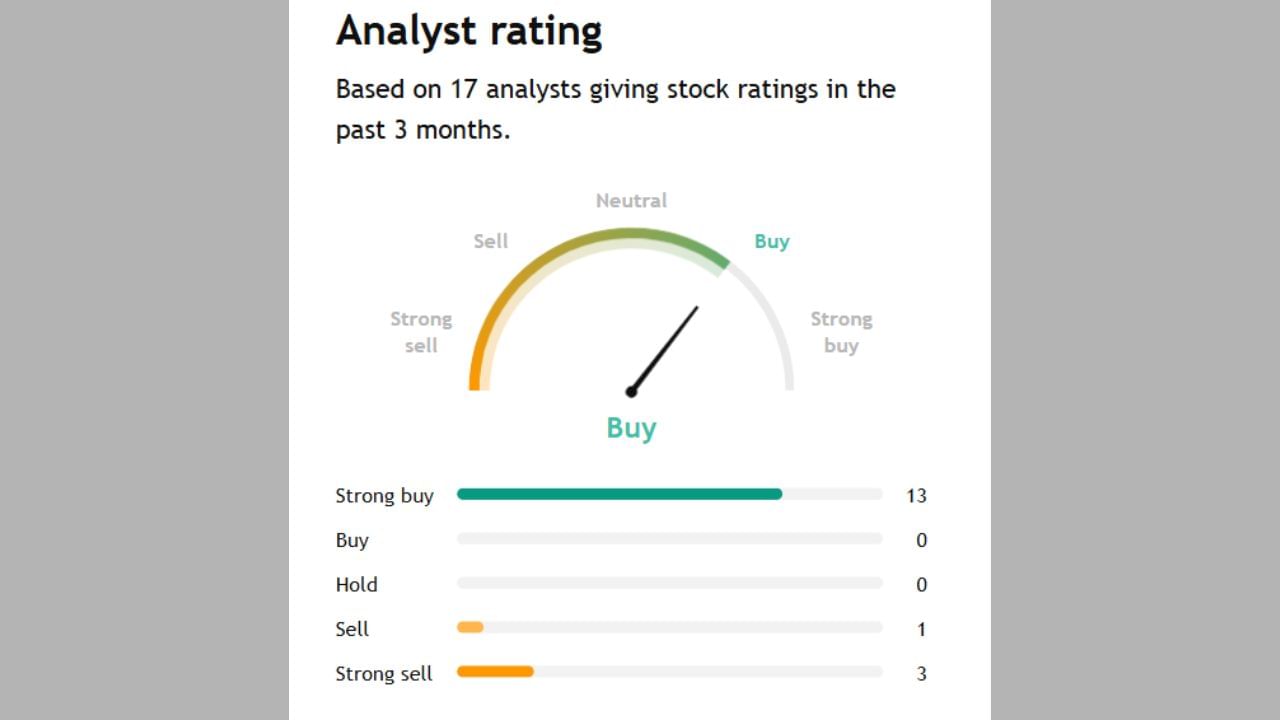Click the green Buy gauge label
The image size is (1280, 720).
[771, 241]
